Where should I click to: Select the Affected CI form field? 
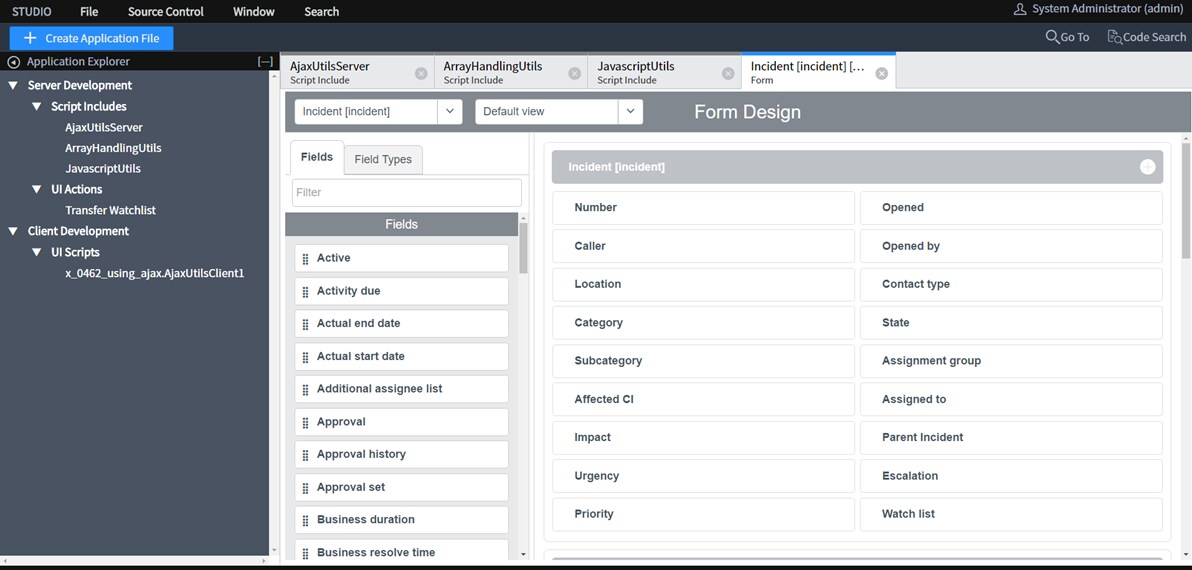703,399
